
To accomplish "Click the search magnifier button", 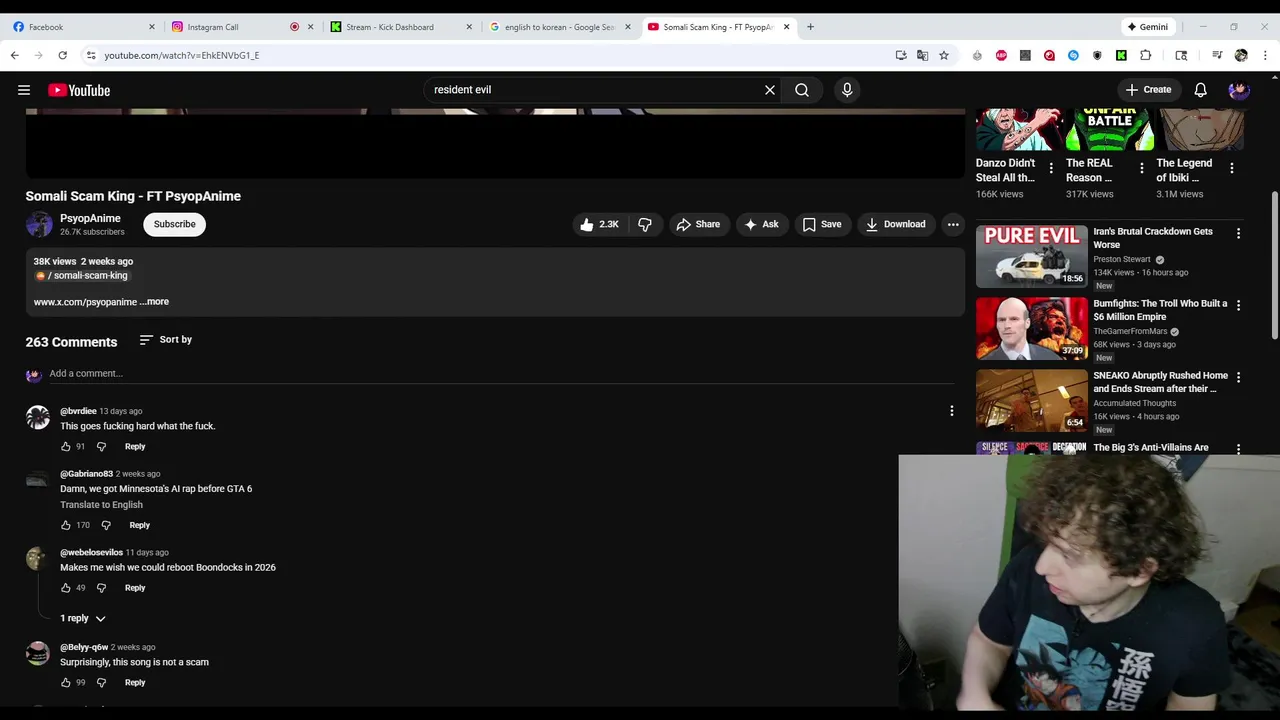I will coord(802,90).
